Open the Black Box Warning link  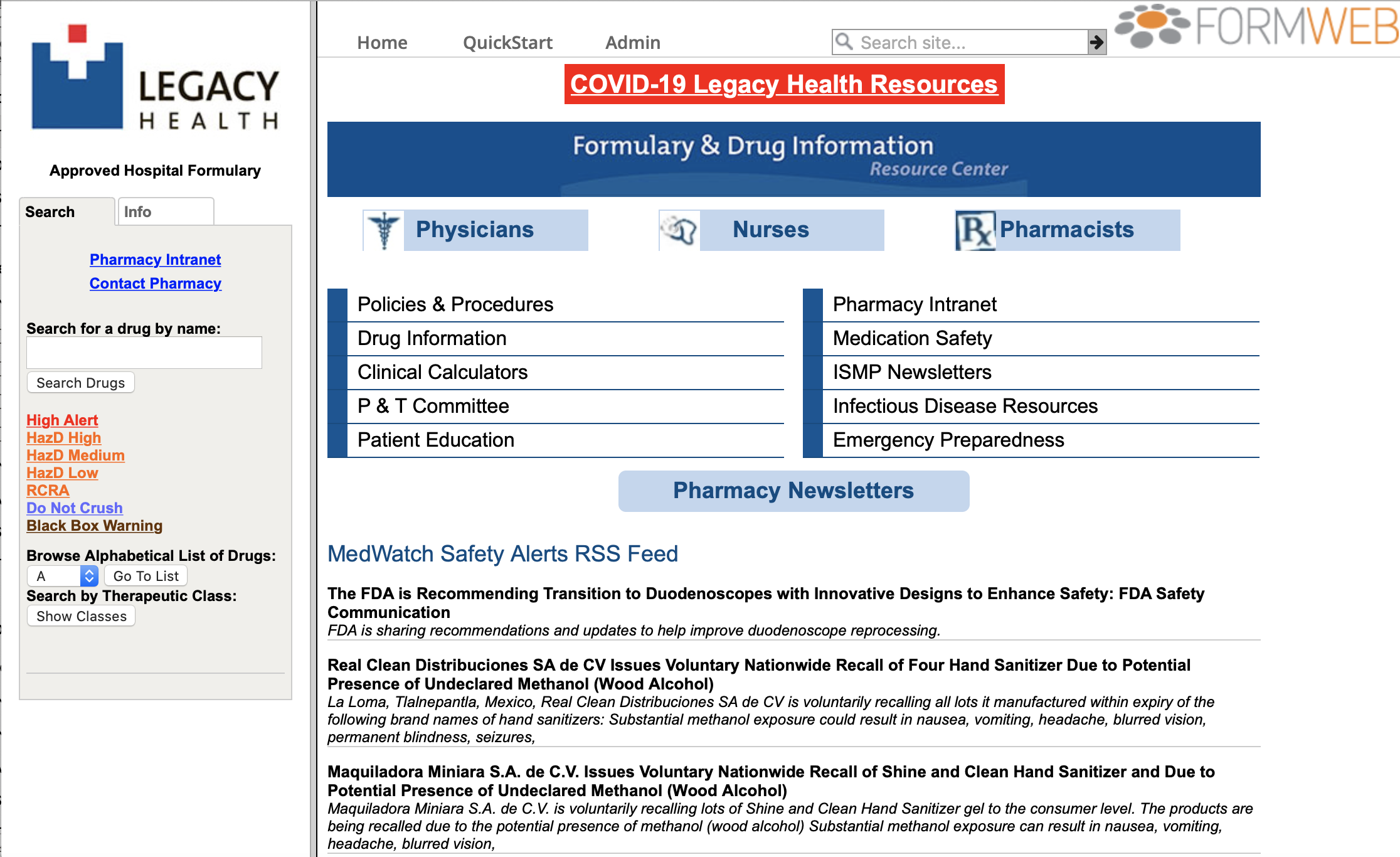tap(94, 526)
